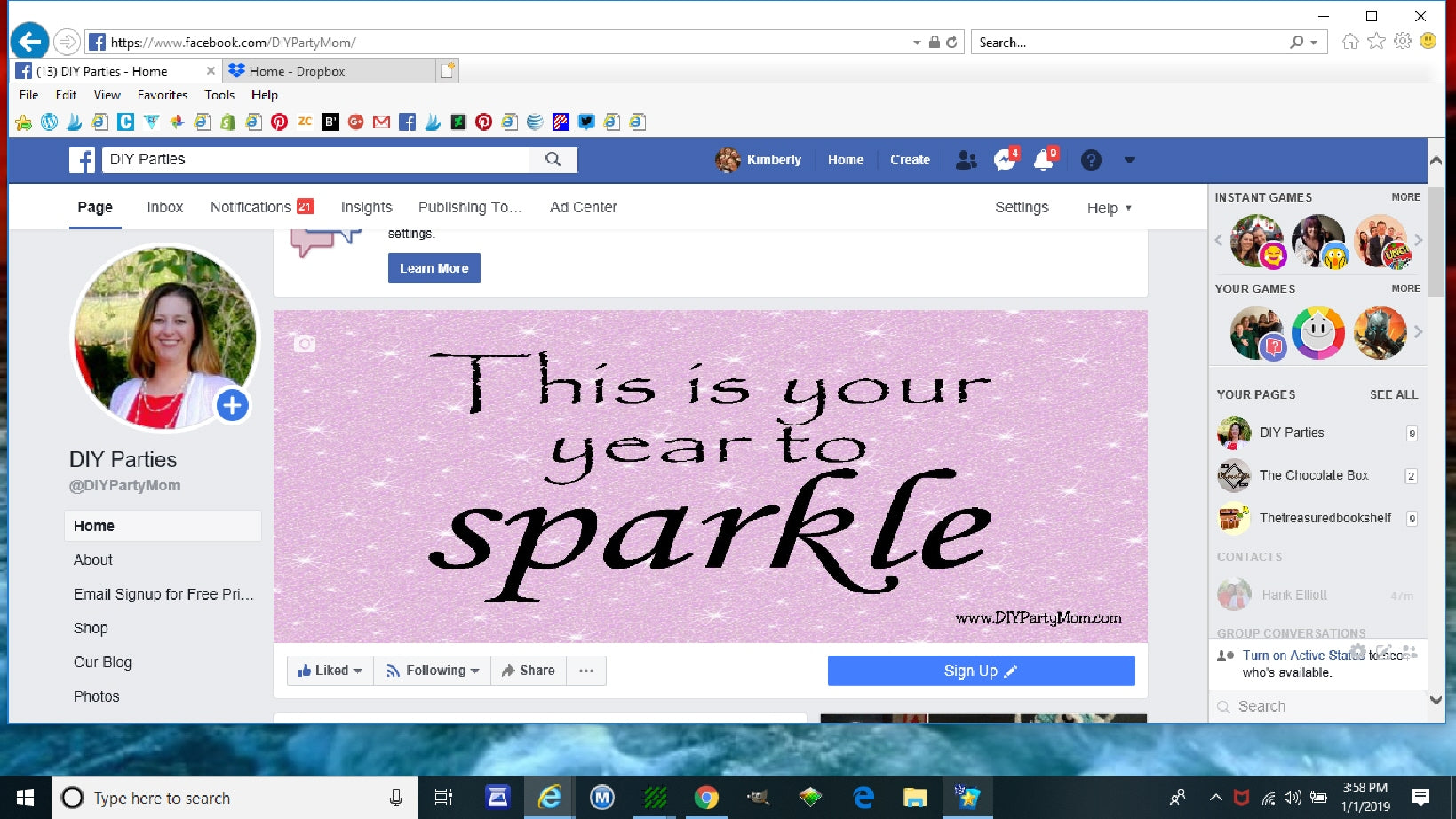
Task: Click the Learn More button
Action: [434, 268]
